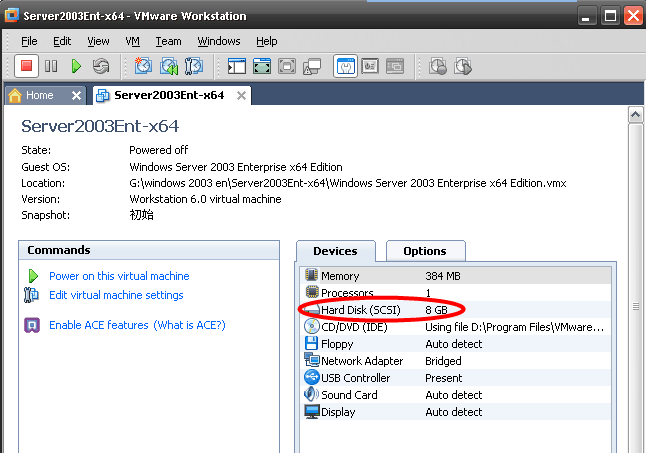Select the Memory 384 MB row

tap(455, 276)
